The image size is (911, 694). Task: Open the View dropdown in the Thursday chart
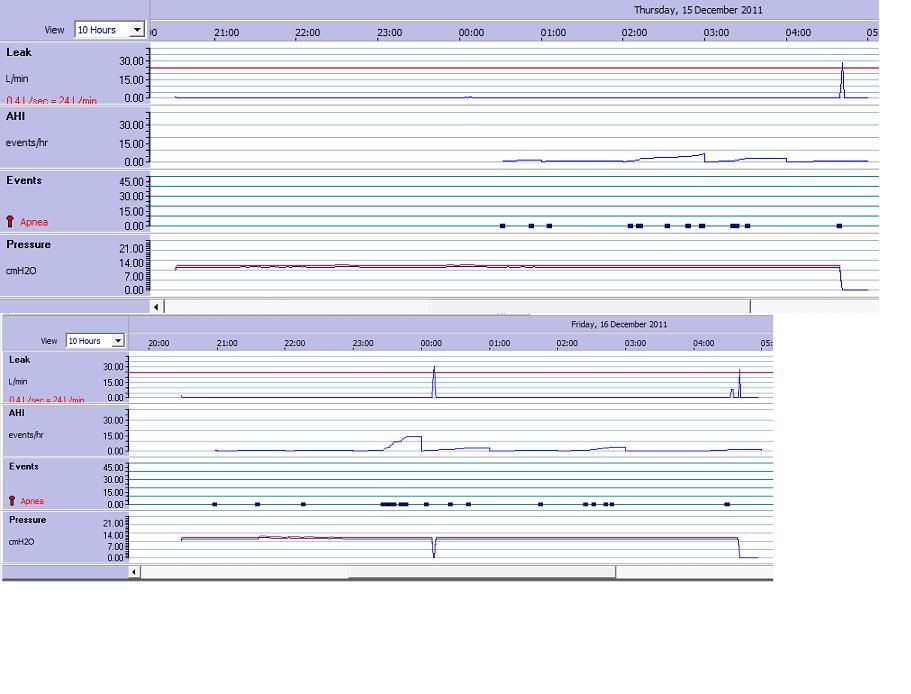click(x=137, y=30)
